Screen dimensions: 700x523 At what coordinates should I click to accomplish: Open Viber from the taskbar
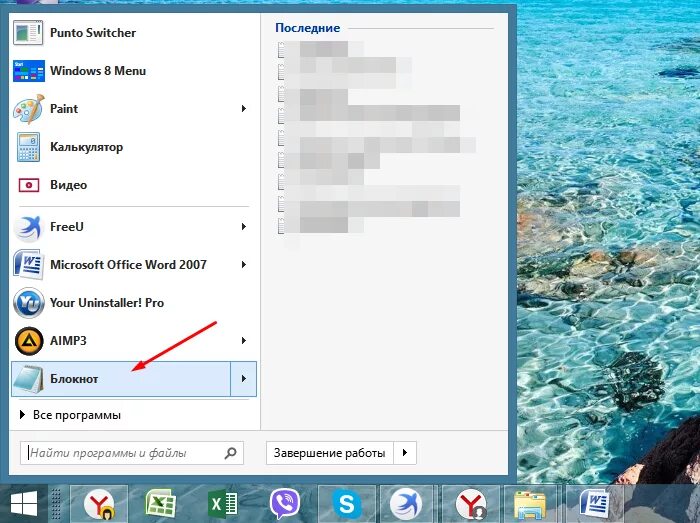point(285,504)
